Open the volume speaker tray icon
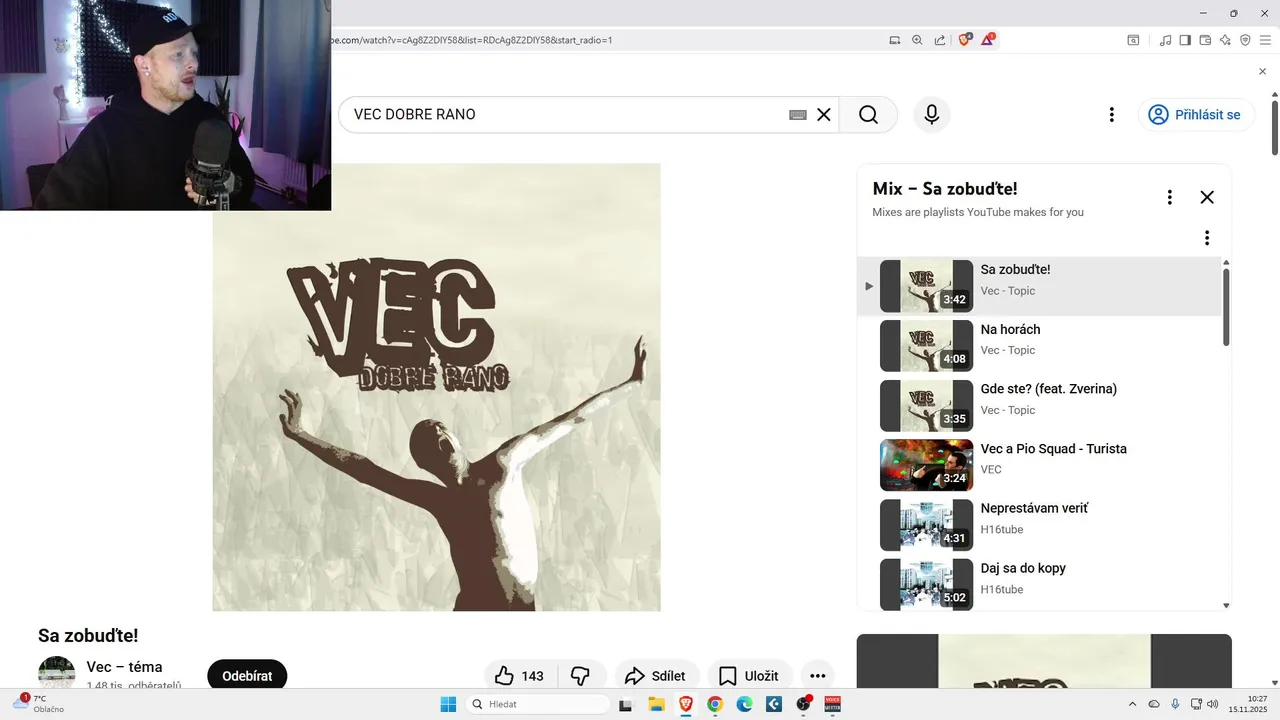The width and height of the screenshot is (1280, 720). [1213, 704]
